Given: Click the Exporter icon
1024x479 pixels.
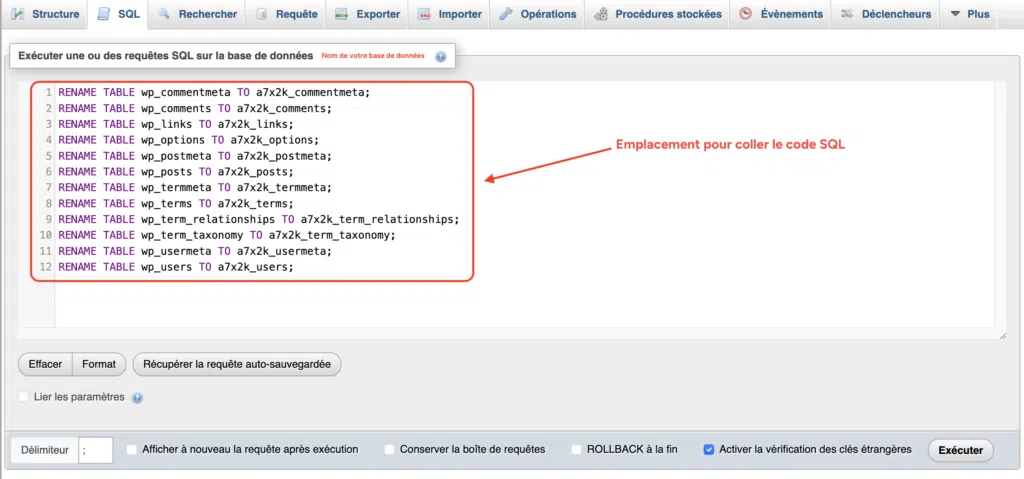Looking at the screenshot, I should pos(341,14).
